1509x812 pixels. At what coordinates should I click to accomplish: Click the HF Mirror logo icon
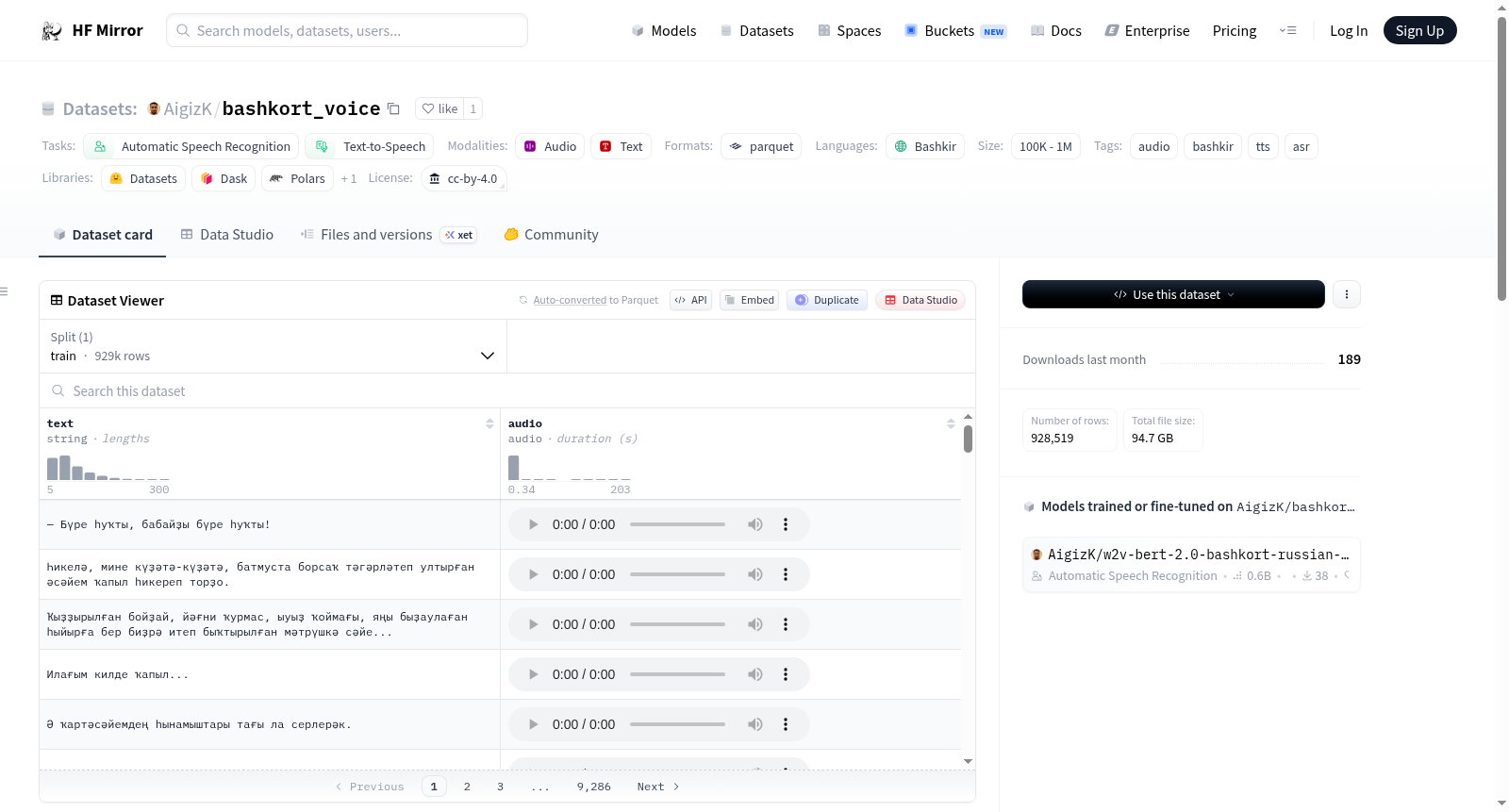pos(52,31)
